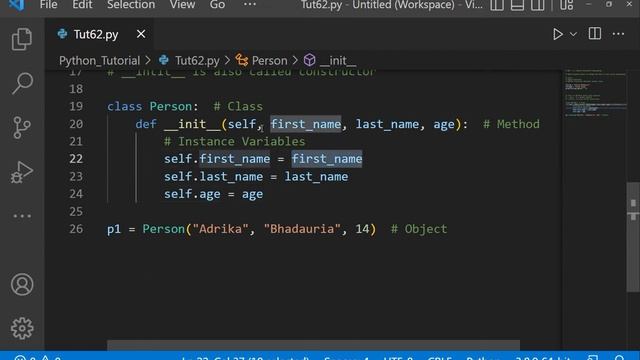
Task: Open the run options dropdown chevron
Action: (573, 35)
